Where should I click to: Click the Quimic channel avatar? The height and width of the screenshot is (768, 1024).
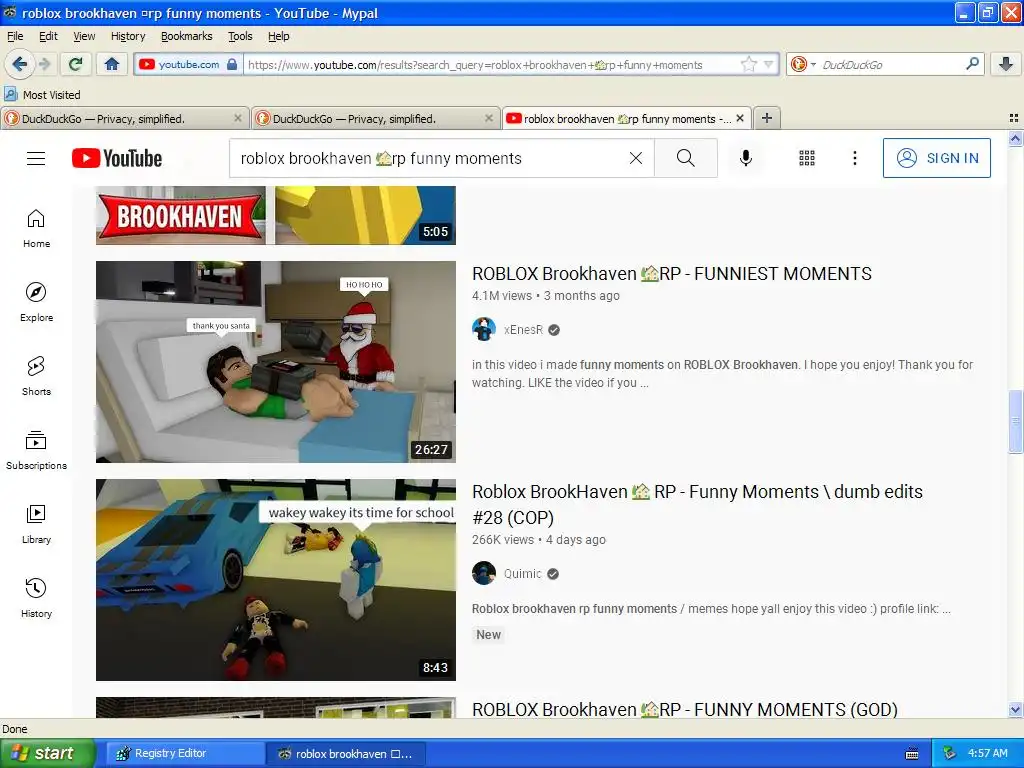(x=484, y=573)
